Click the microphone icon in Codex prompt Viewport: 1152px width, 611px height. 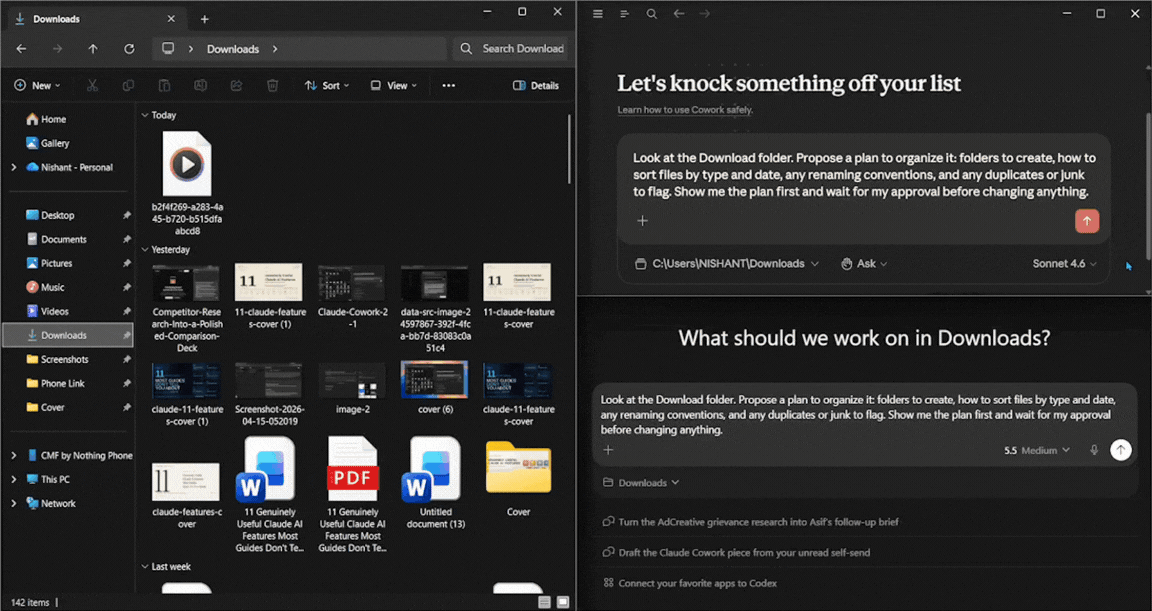click(1094, 450)
